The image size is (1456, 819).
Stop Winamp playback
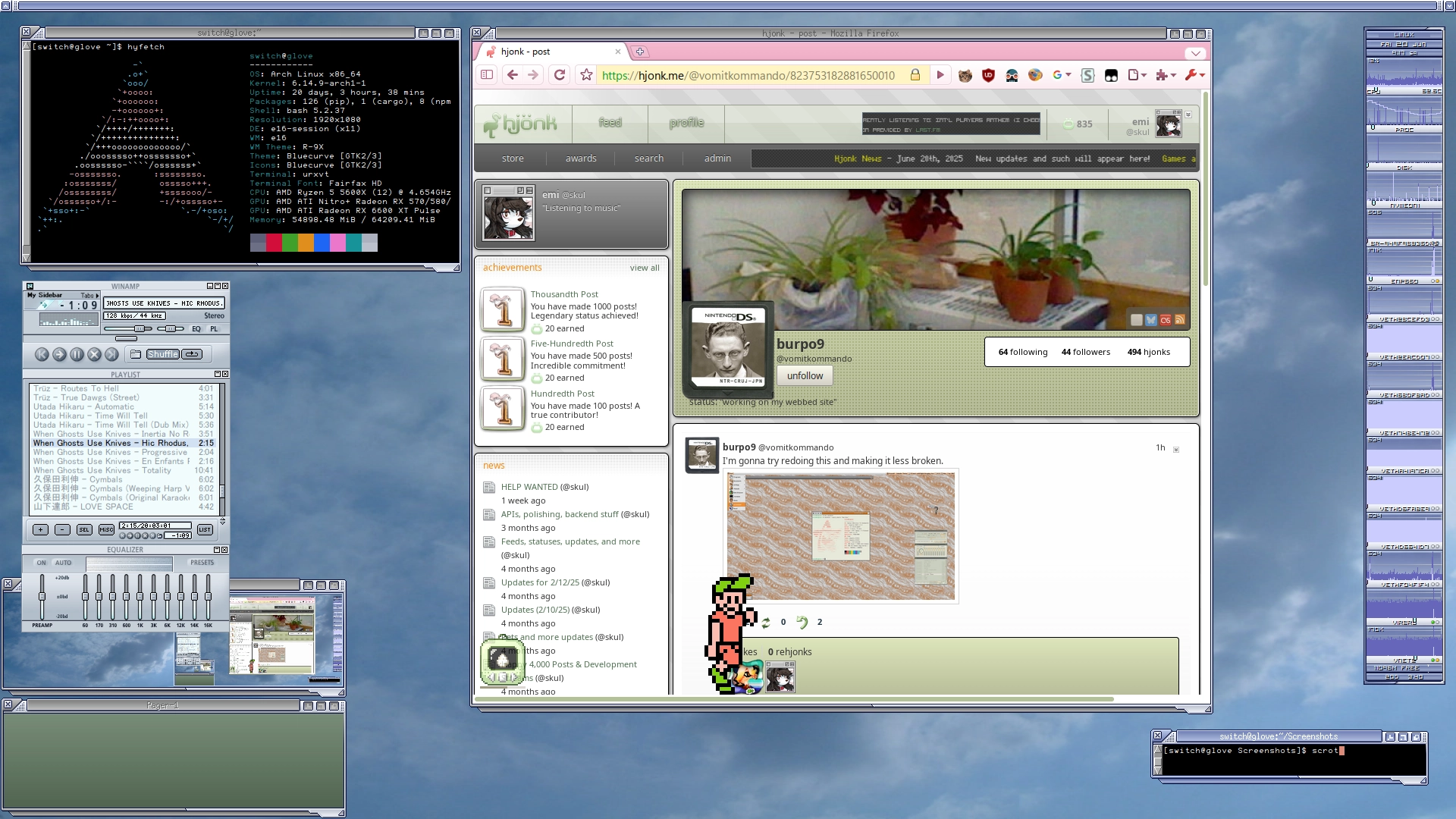94,354
